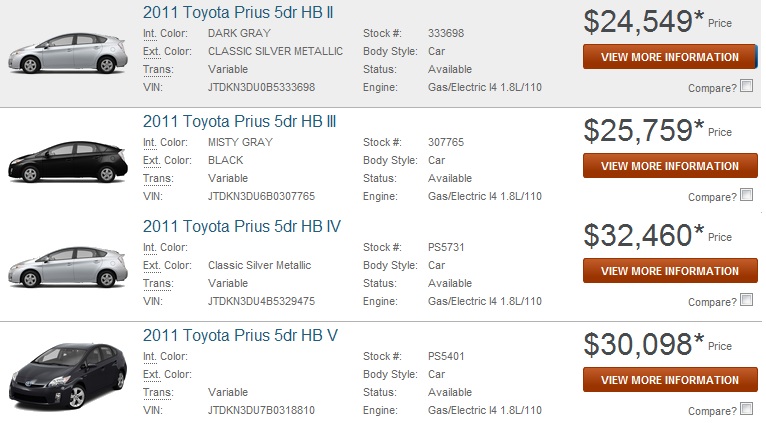Image resolution: width=766 pixels, height=423 pixels.
Task: View more information for the $32,460 Prius
Action: point(670,271)
